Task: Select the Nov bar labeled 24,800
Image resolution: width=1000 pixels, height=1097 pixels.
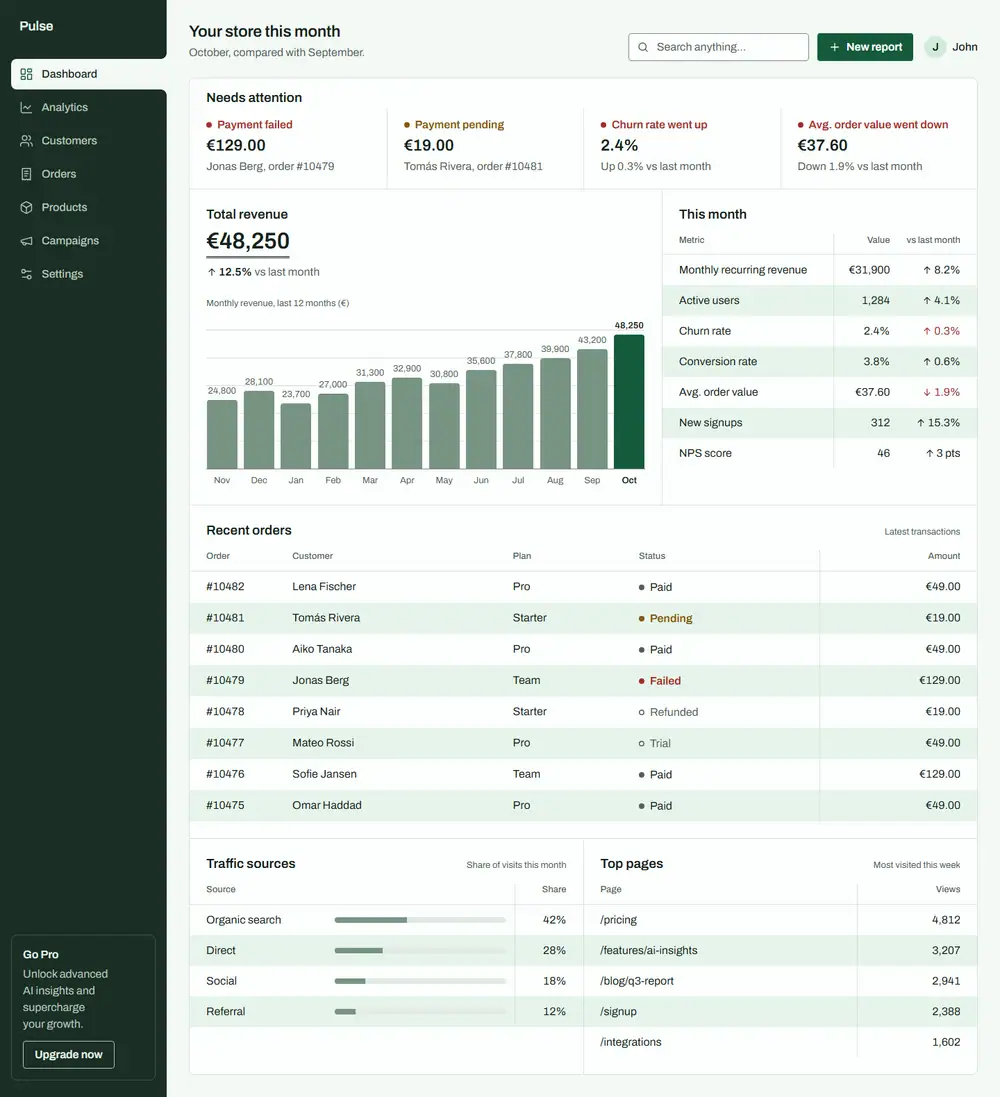Action: tap(222, 434)
